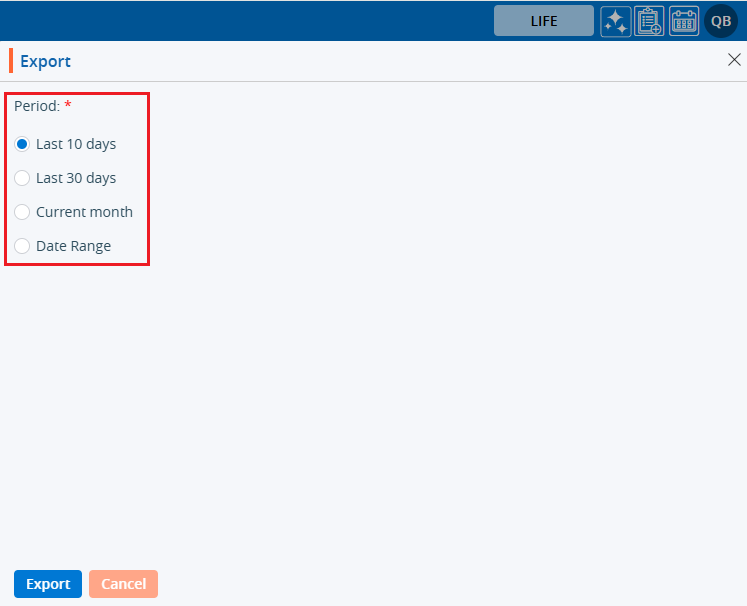747x606 pixels.
Task: Click the Export panel title
Action: click(x=46, y=61)
